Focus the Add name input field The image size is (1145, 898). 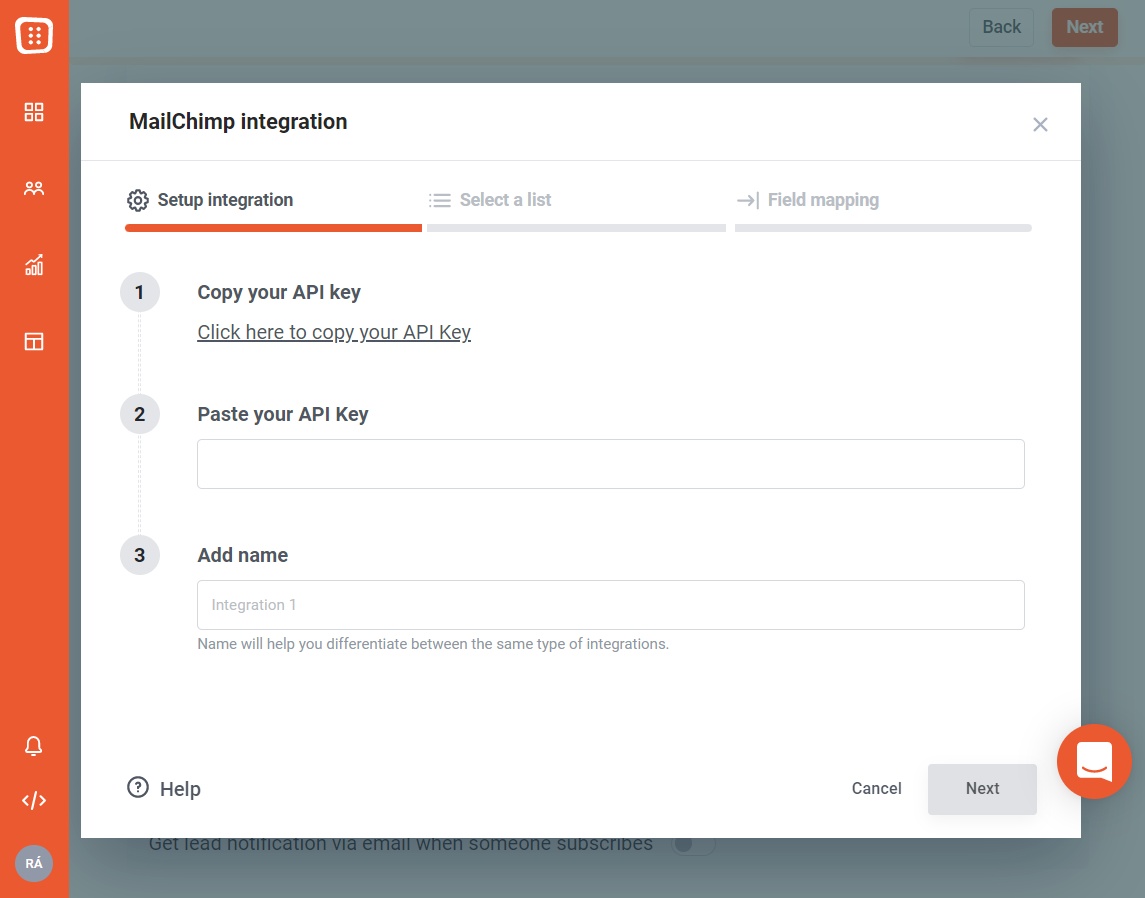(610, 605)
